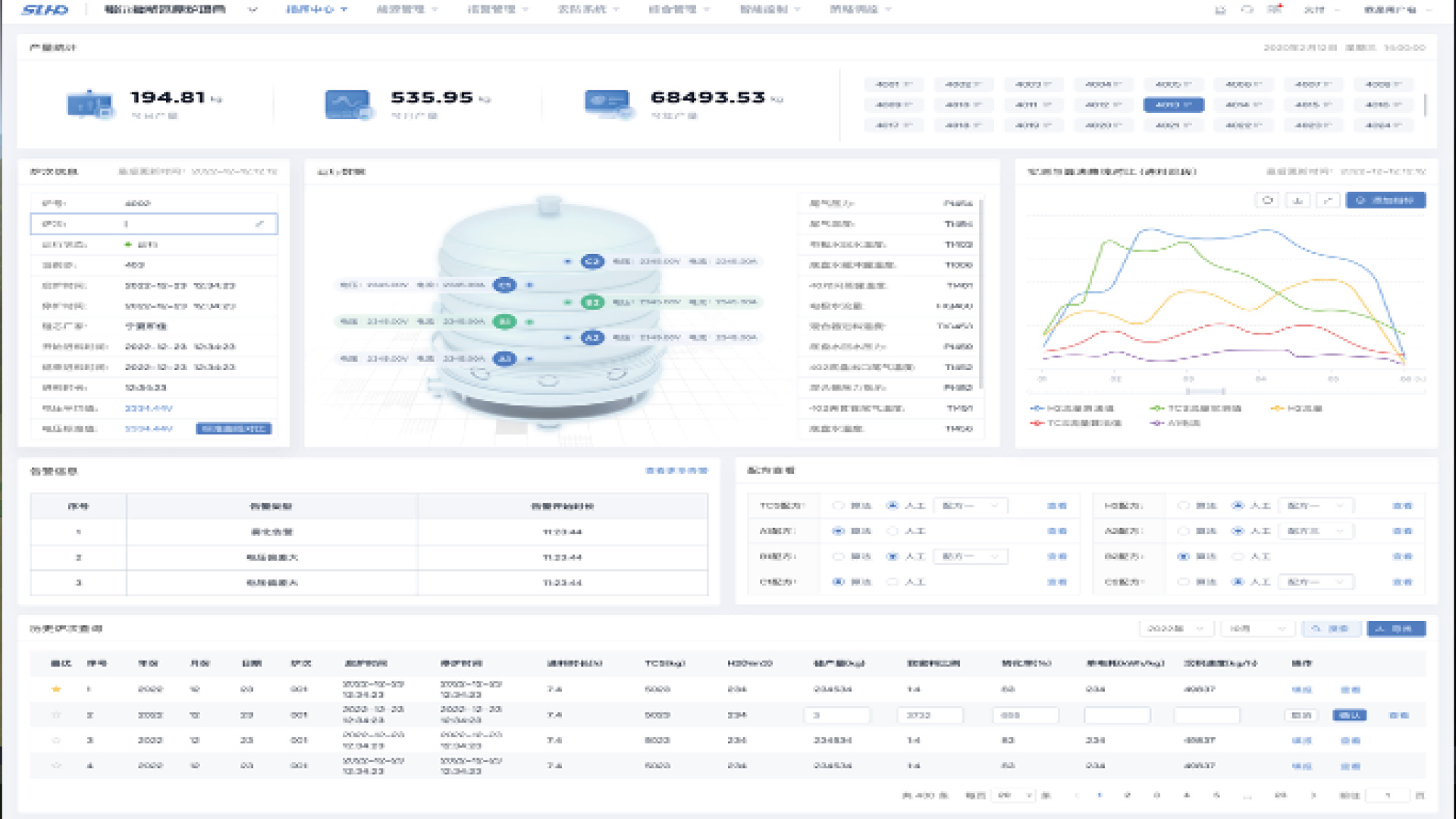Toggle the blue series in the chart legend

[1065, 408]
